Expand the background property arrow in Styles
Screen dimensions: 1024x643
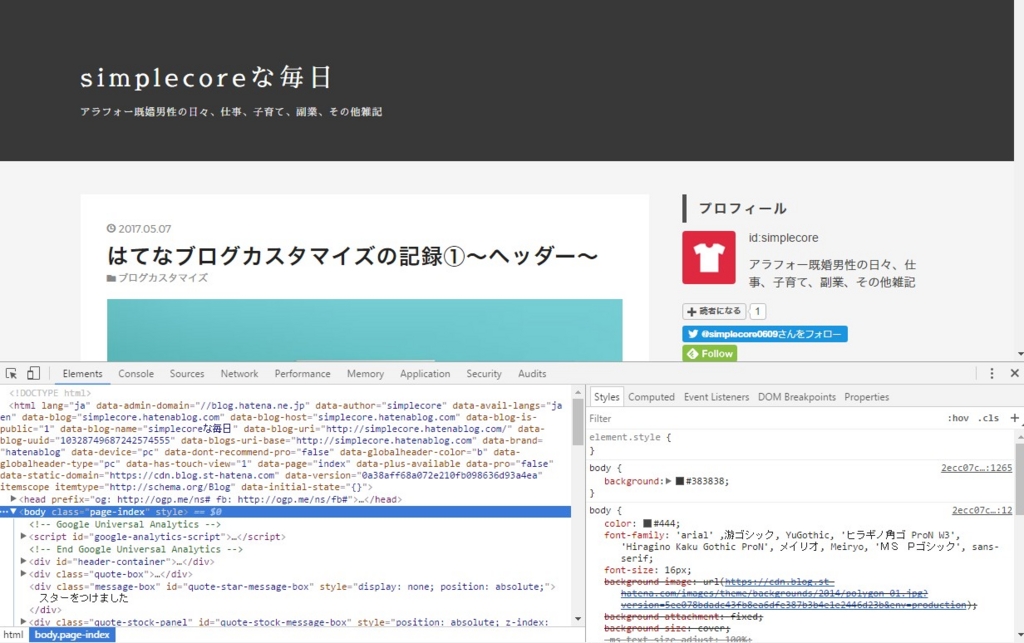669,481
